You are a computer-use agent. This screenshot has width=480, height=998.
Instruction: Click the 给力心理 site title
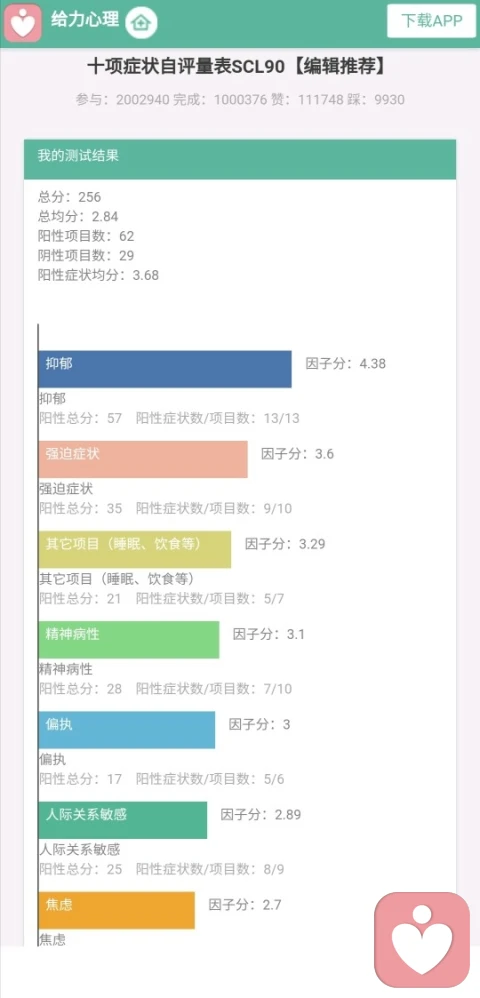coord(85,20)
